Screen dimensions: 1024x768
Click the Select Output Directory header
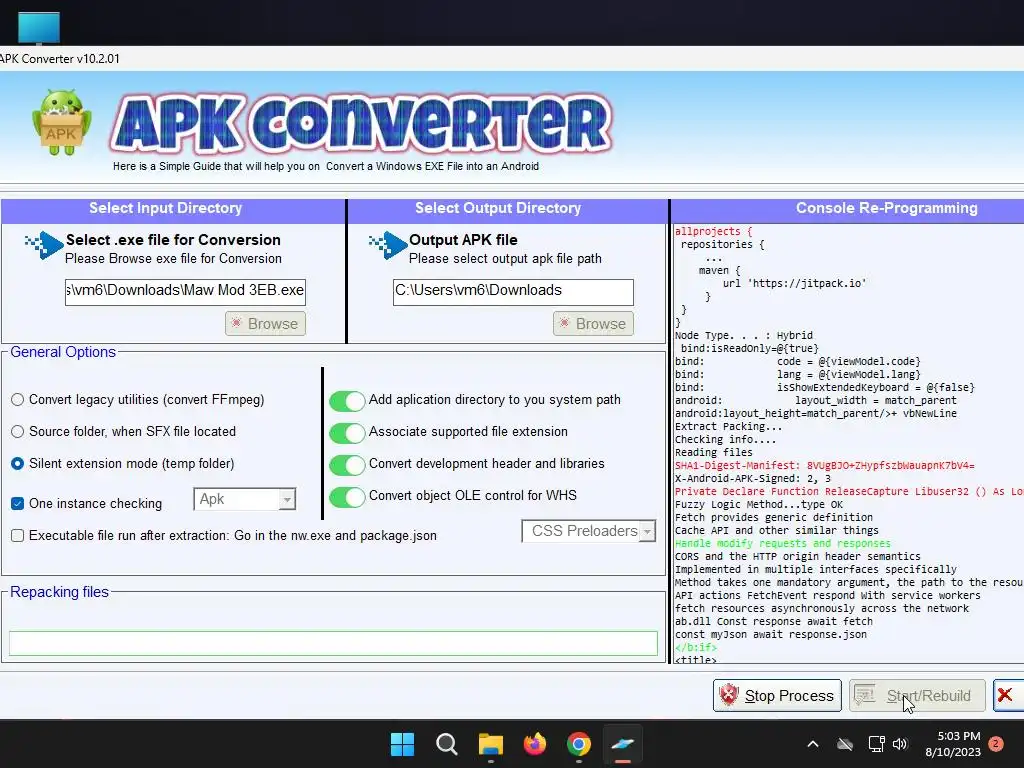498,208
